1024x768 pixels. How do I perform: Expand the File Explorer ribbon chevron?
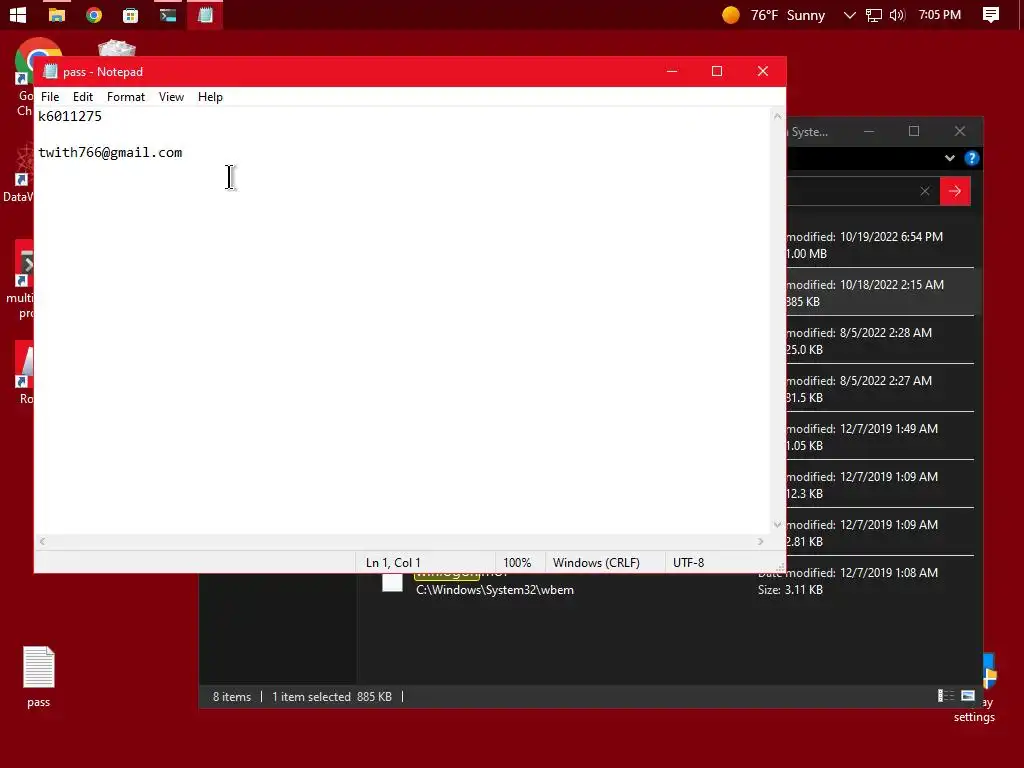tap(950, 158)
